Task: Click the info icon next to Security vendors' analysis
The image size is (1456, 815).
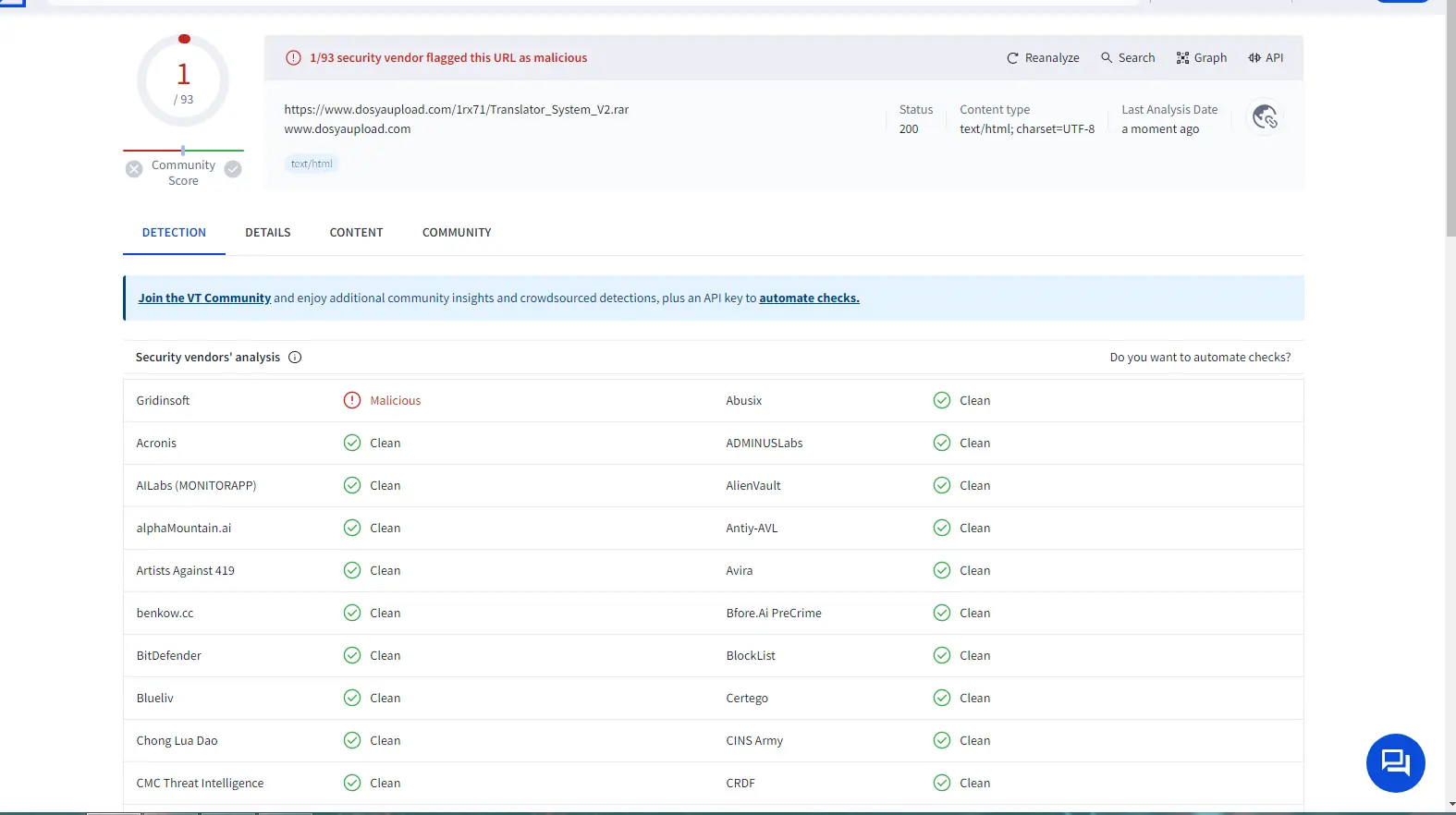Action: point(295,357)
